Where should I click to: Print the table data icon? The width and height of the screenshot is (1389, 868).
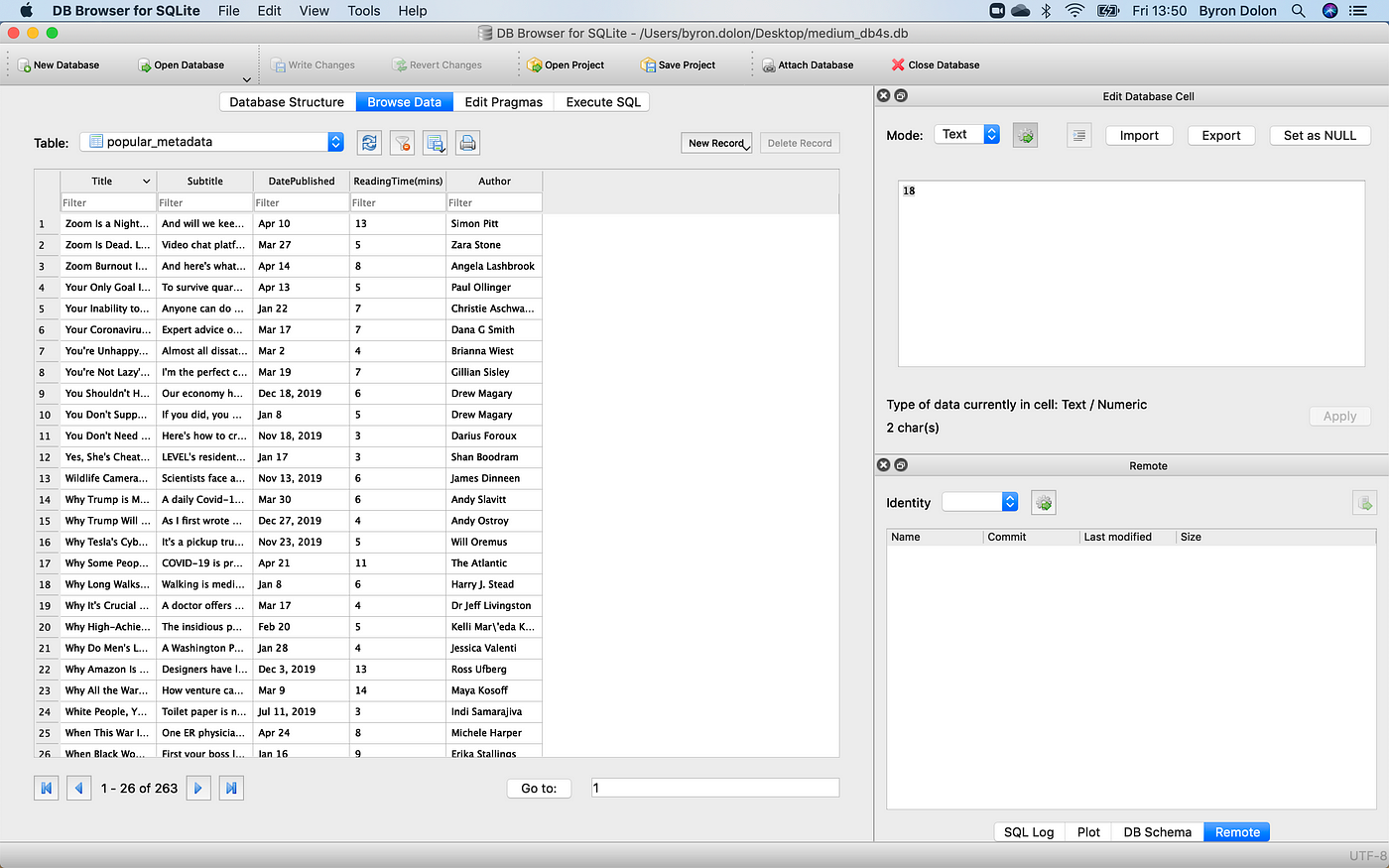(467, 143)
